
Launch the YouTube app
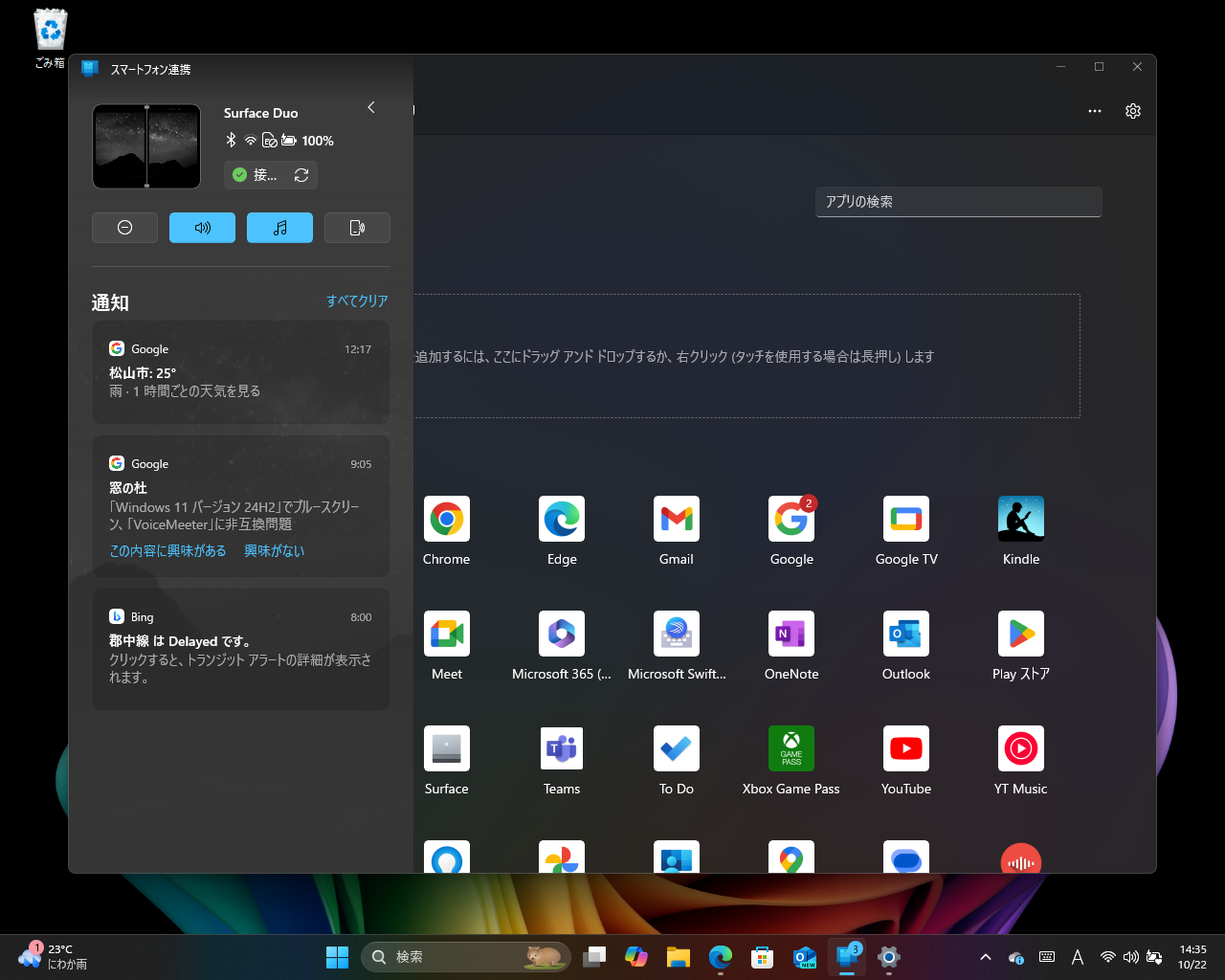[x=906, y=749]
